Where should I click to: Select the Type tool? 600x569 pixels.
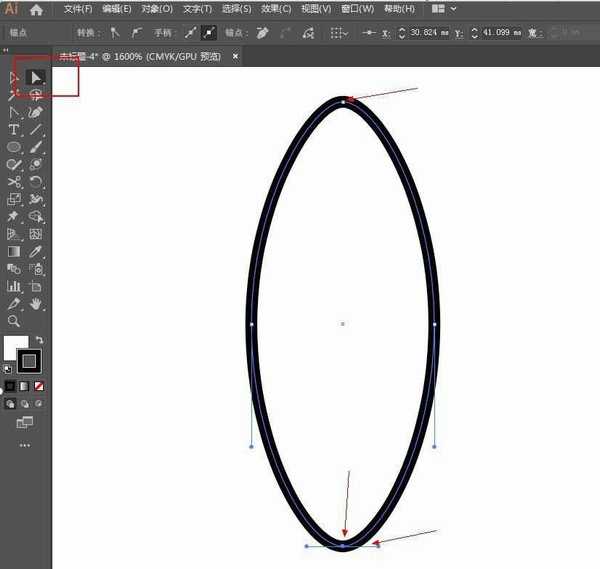pos(14,130)
